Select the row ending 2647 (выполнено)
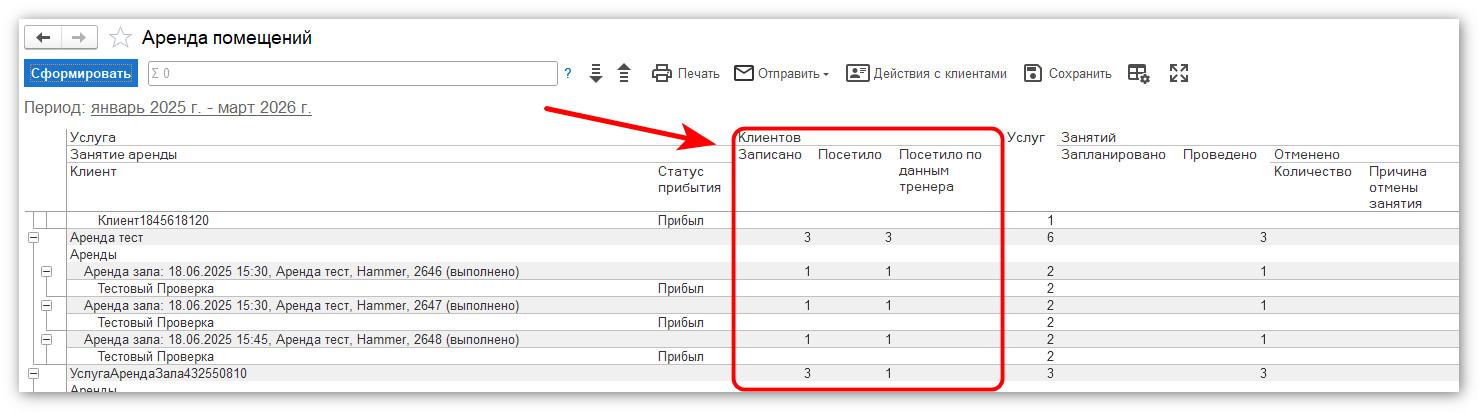 pyautogui.click(x=301, y=305)
